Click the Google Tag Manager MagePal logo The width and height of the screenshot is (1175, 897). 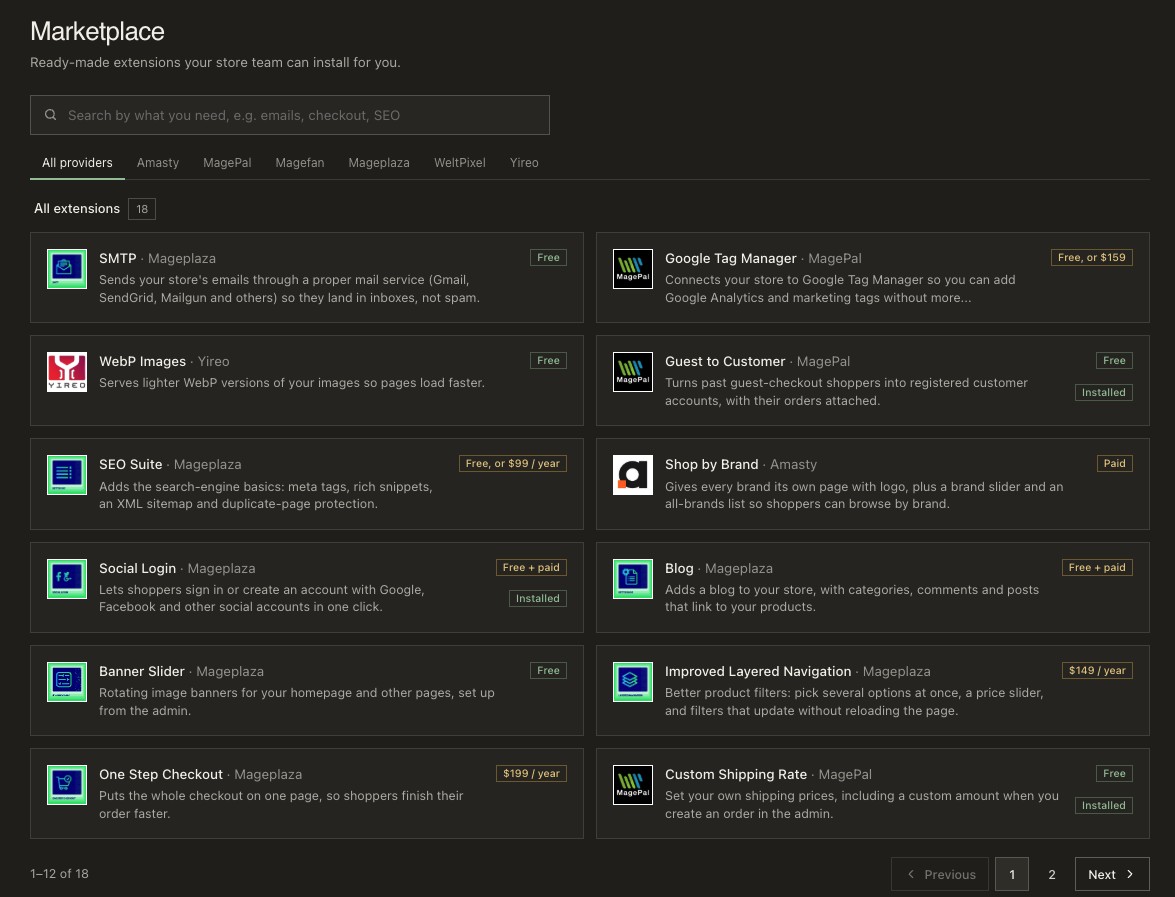pyautogui.click(x=632, y=269)
